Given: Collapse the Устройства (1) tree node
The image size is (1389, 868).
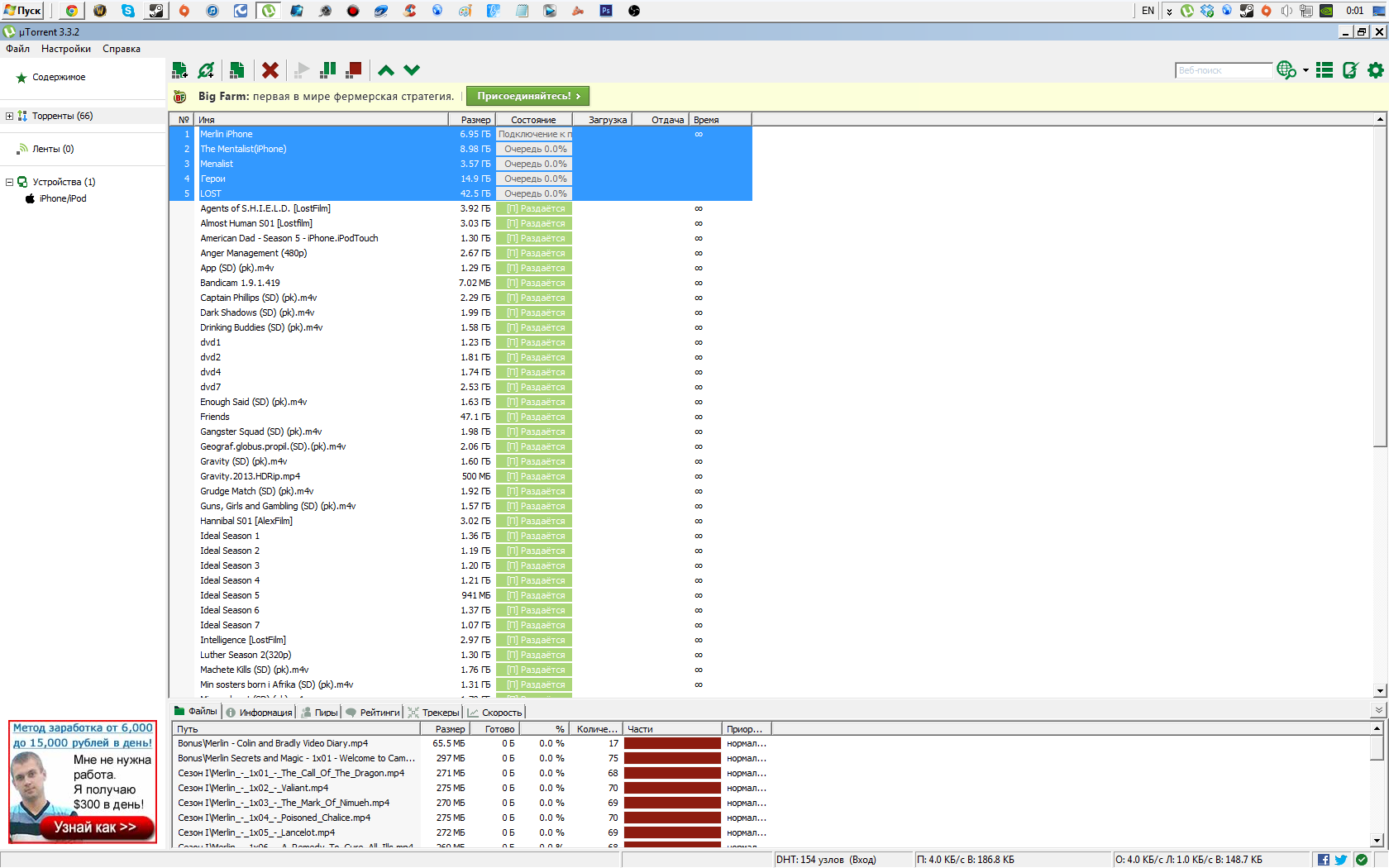Looking at the screenshot, I should [9, 182].
